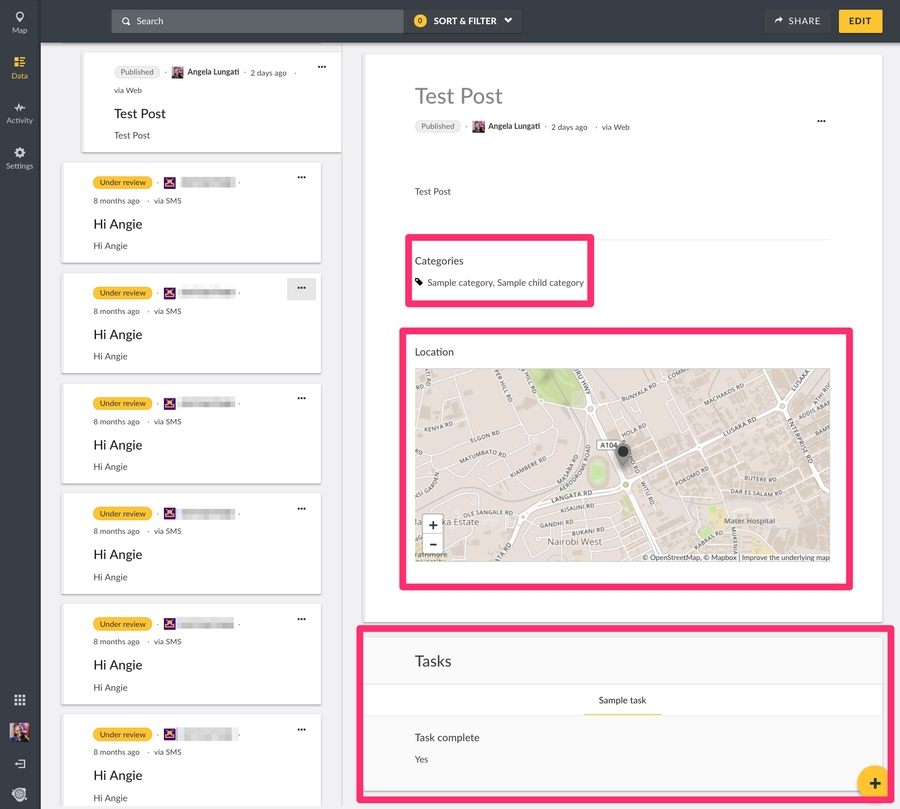Open the apps grid icon in sidebar

pyautogui.click(x=19, y=700)
